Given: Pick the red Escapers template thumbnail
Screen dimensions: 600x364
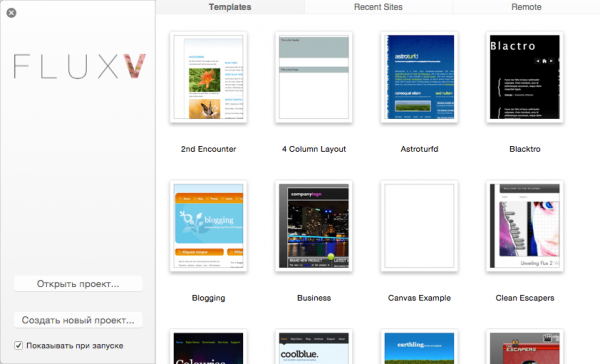Looking at the screenshot, I should click(525, 347).
